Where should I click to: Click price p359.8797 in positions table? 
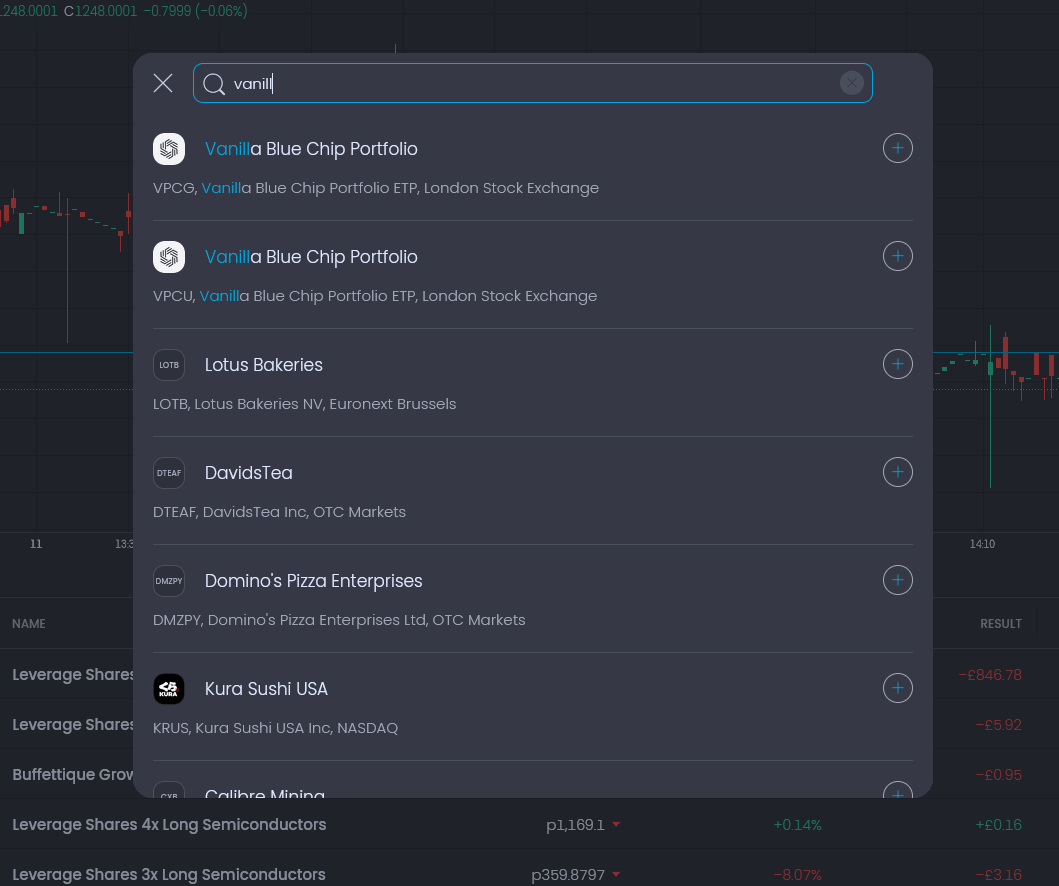point(567,875)
